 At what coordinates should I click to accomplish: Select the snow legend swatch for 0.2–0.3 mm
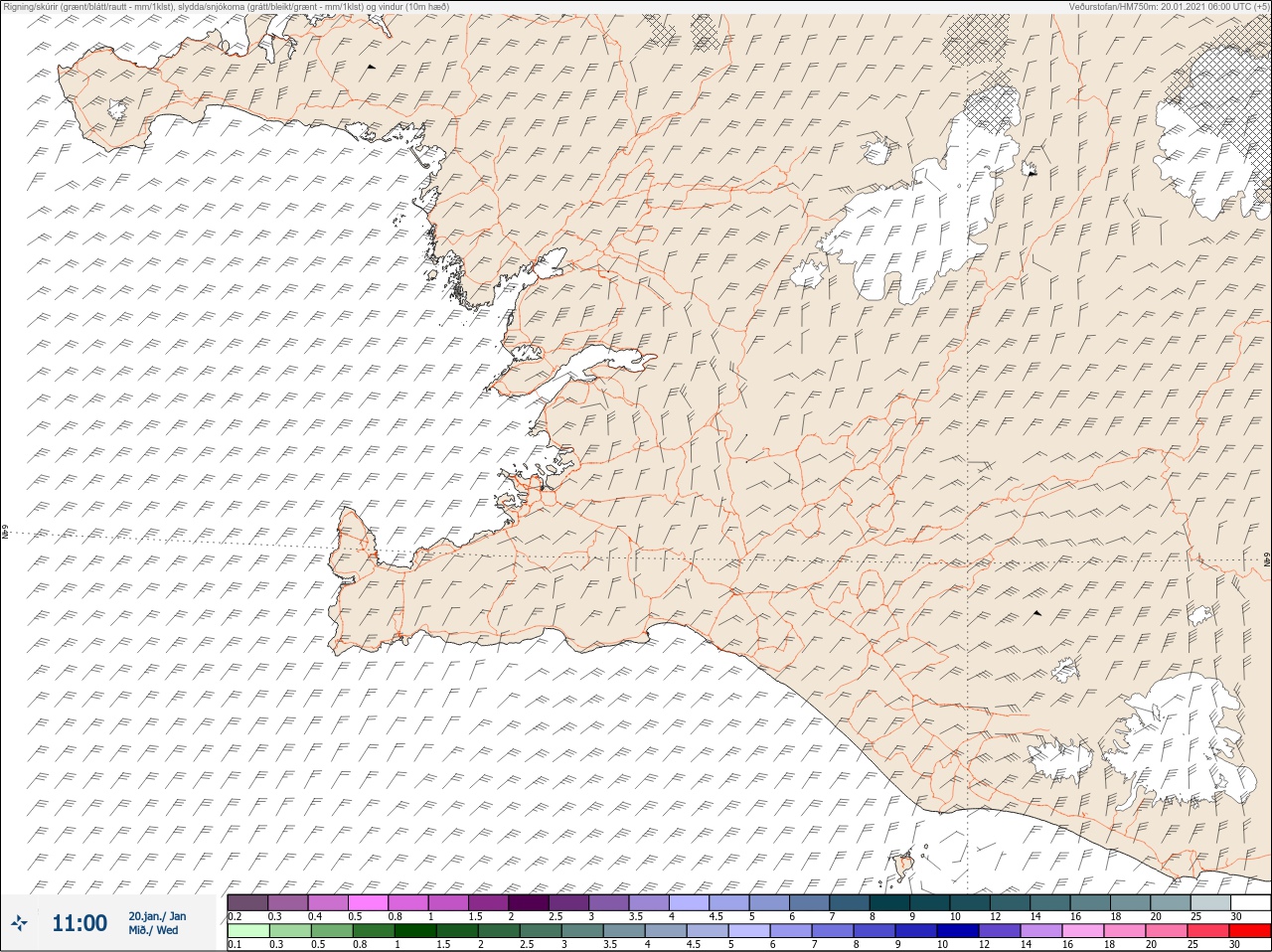[247, 903]
